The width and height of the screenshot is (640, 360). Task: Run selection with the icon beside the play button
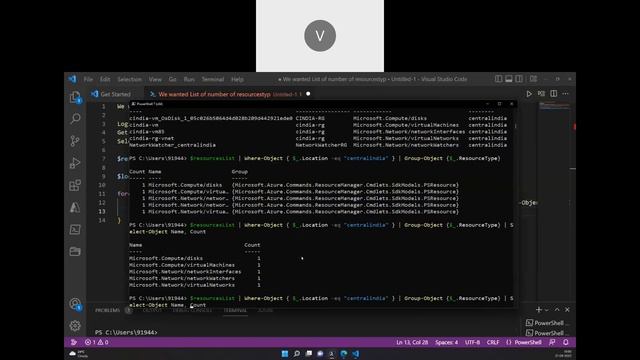pos(541,94)
